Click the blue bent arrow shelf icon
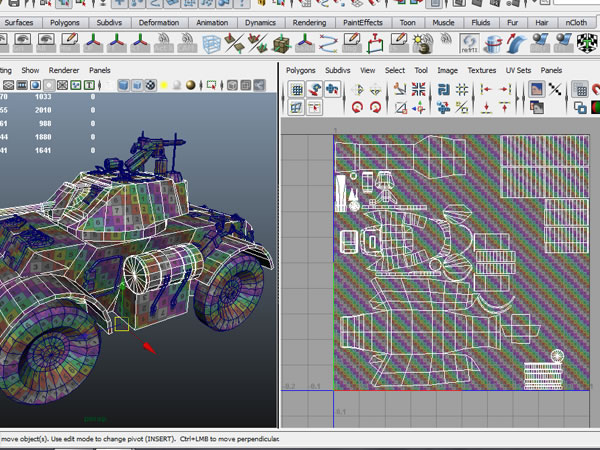This screenshot has width=600, height=450. click(516, 44)
